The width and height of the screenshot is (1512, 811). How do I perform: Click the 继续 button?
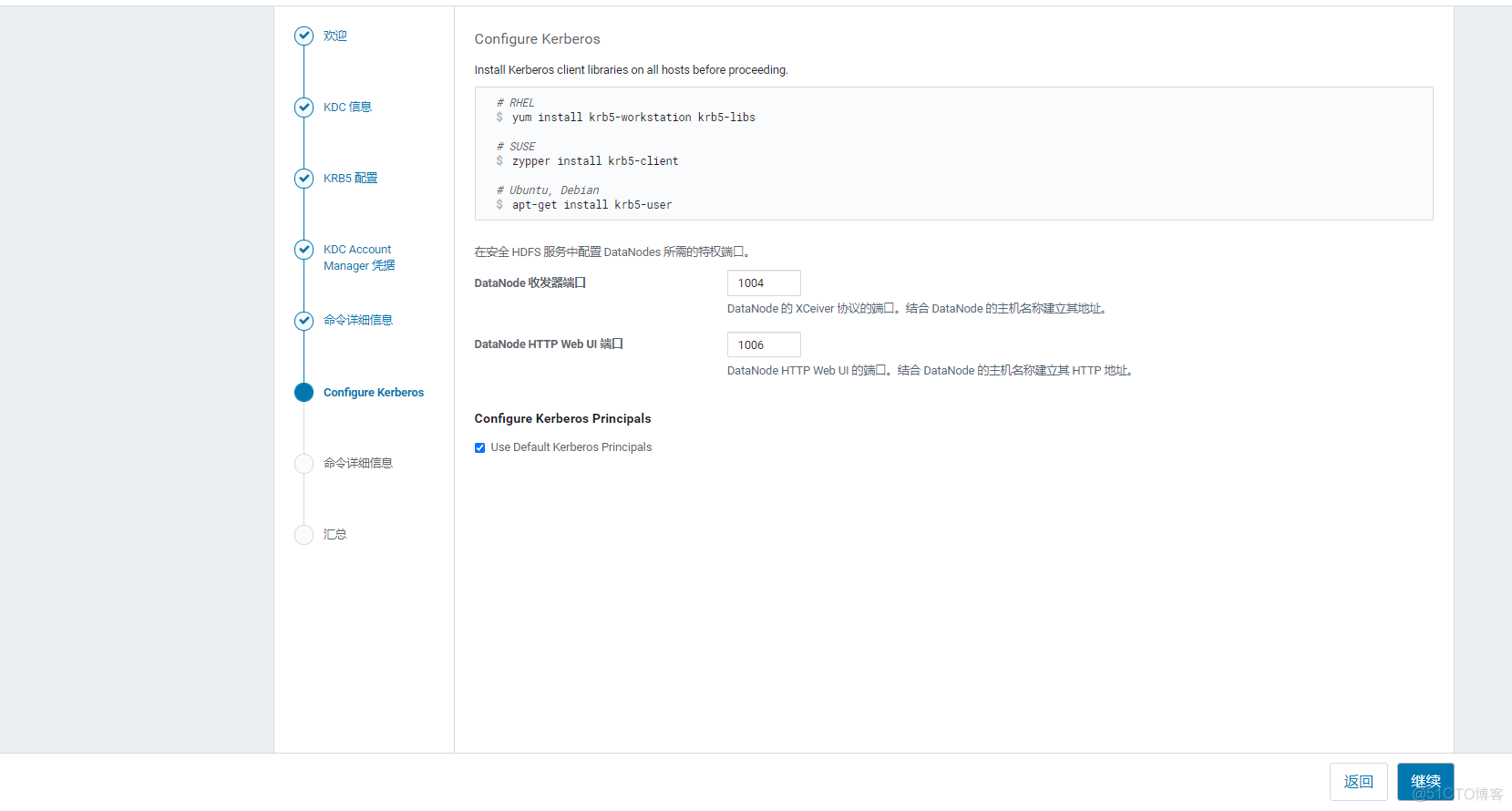click(1425, 782)
